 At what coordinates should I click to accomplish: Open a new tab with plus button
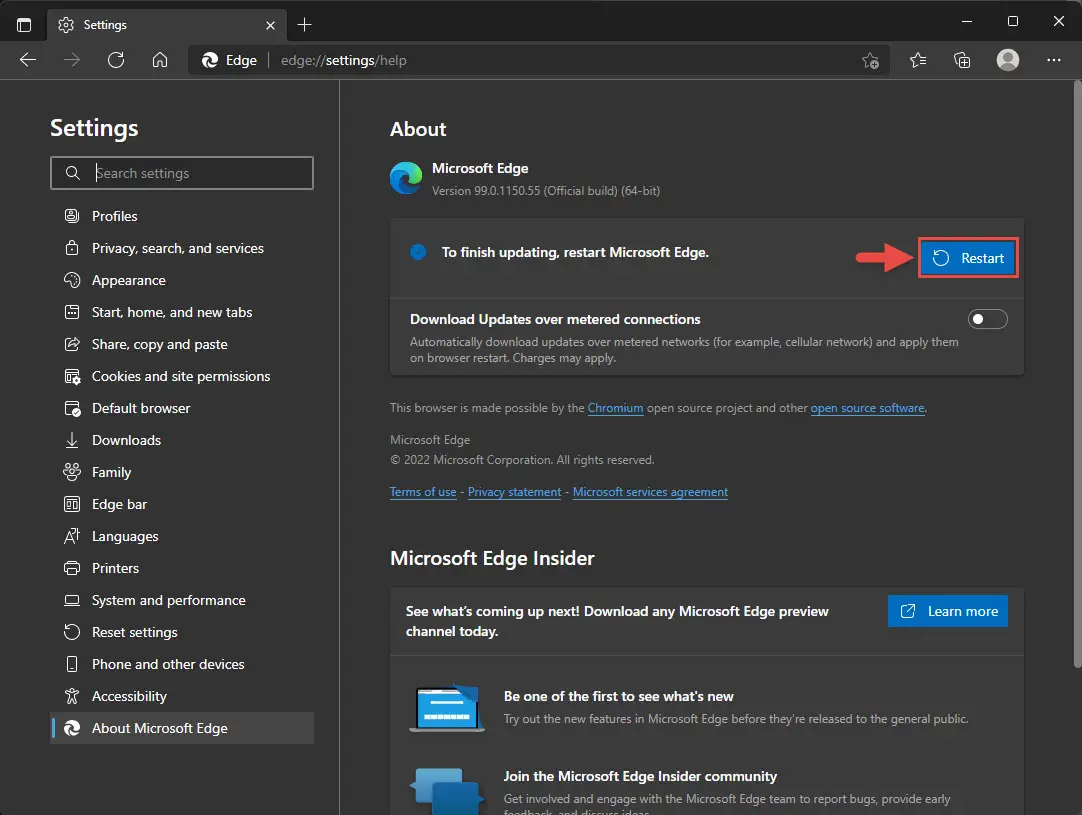[304, 25]
